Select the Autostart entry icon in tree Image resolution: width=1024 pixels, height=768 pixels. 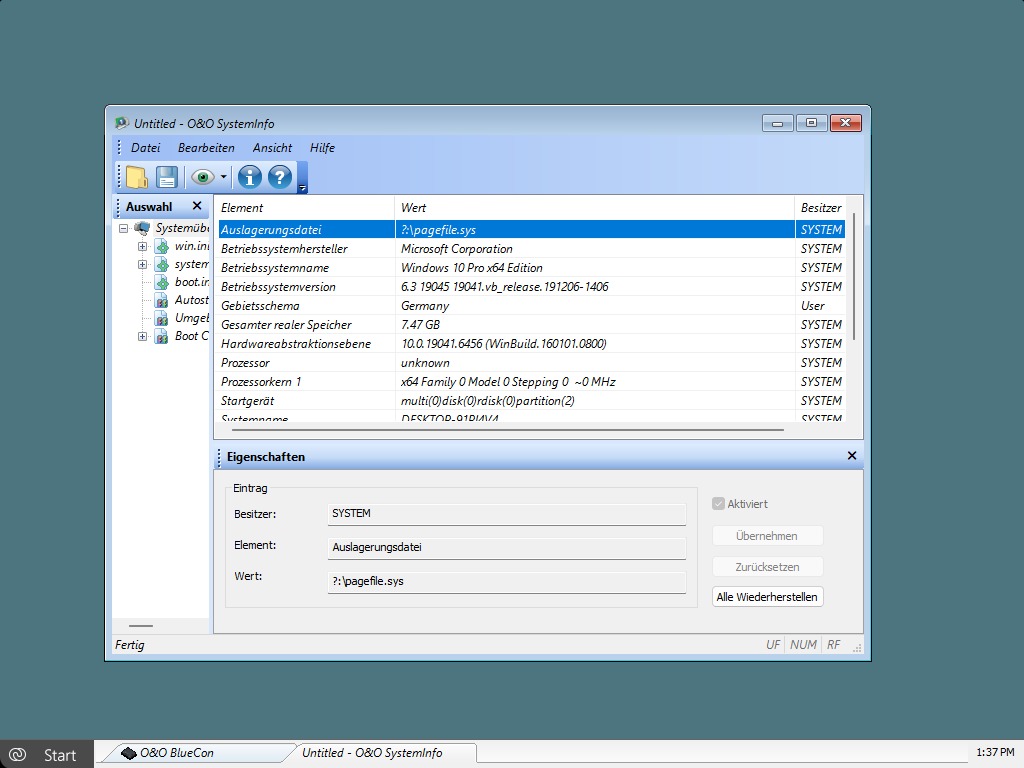(162, 300)
